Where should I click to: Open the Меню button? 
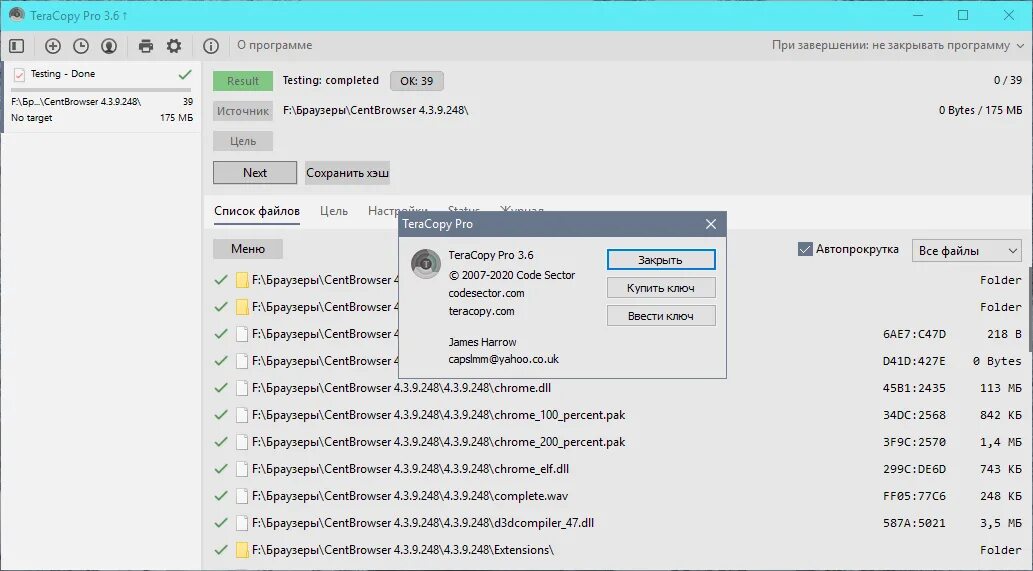(x=248, y=249)
